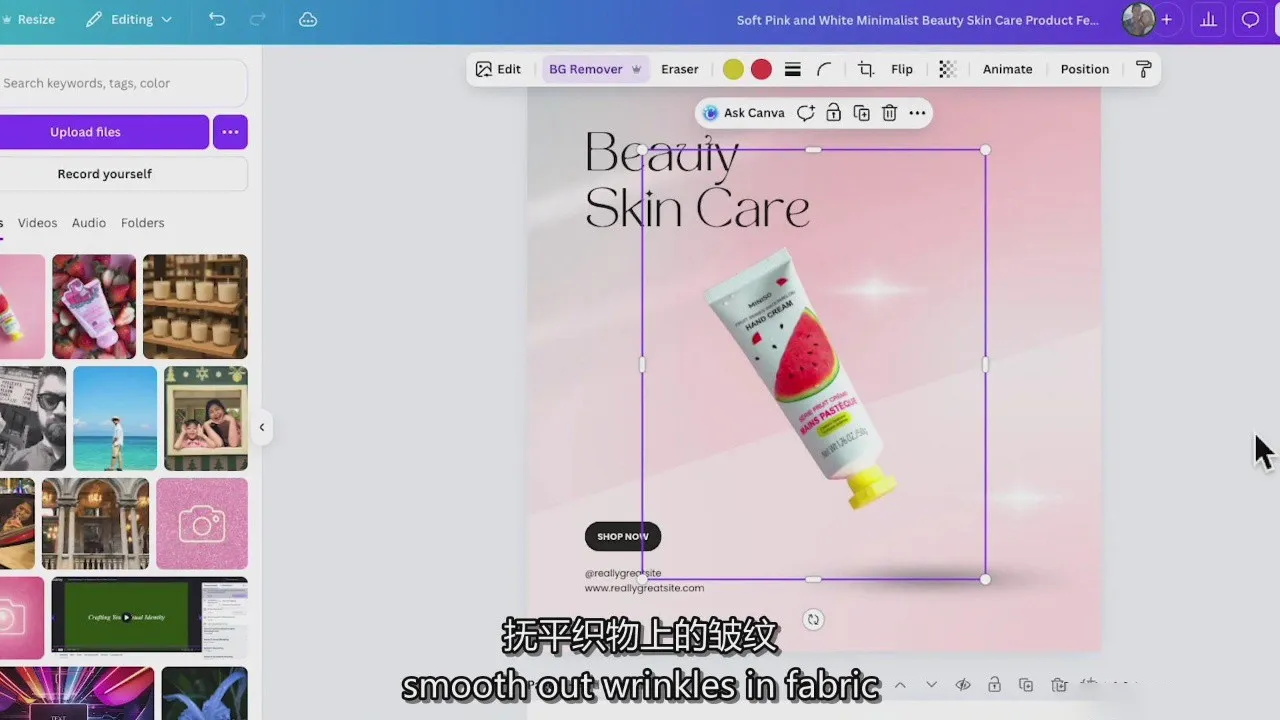Open the Position panel
The width and height of the screenshot is (1280, 720).
tap(1084, 69)
